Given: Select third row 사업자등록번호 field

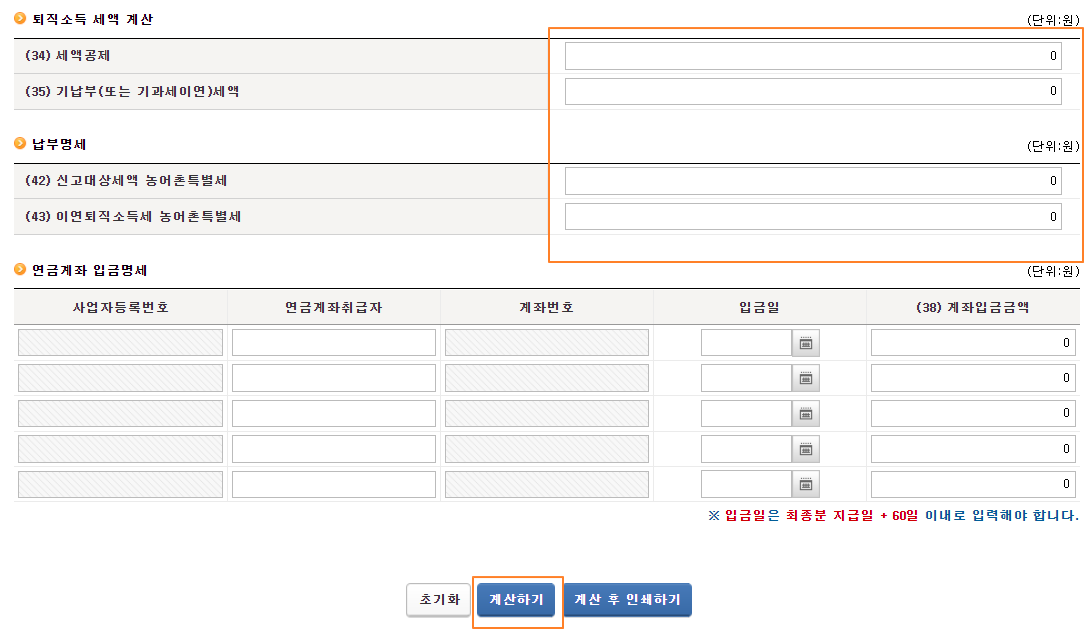Looking at the screenshot, I should [x=121, y=414].
